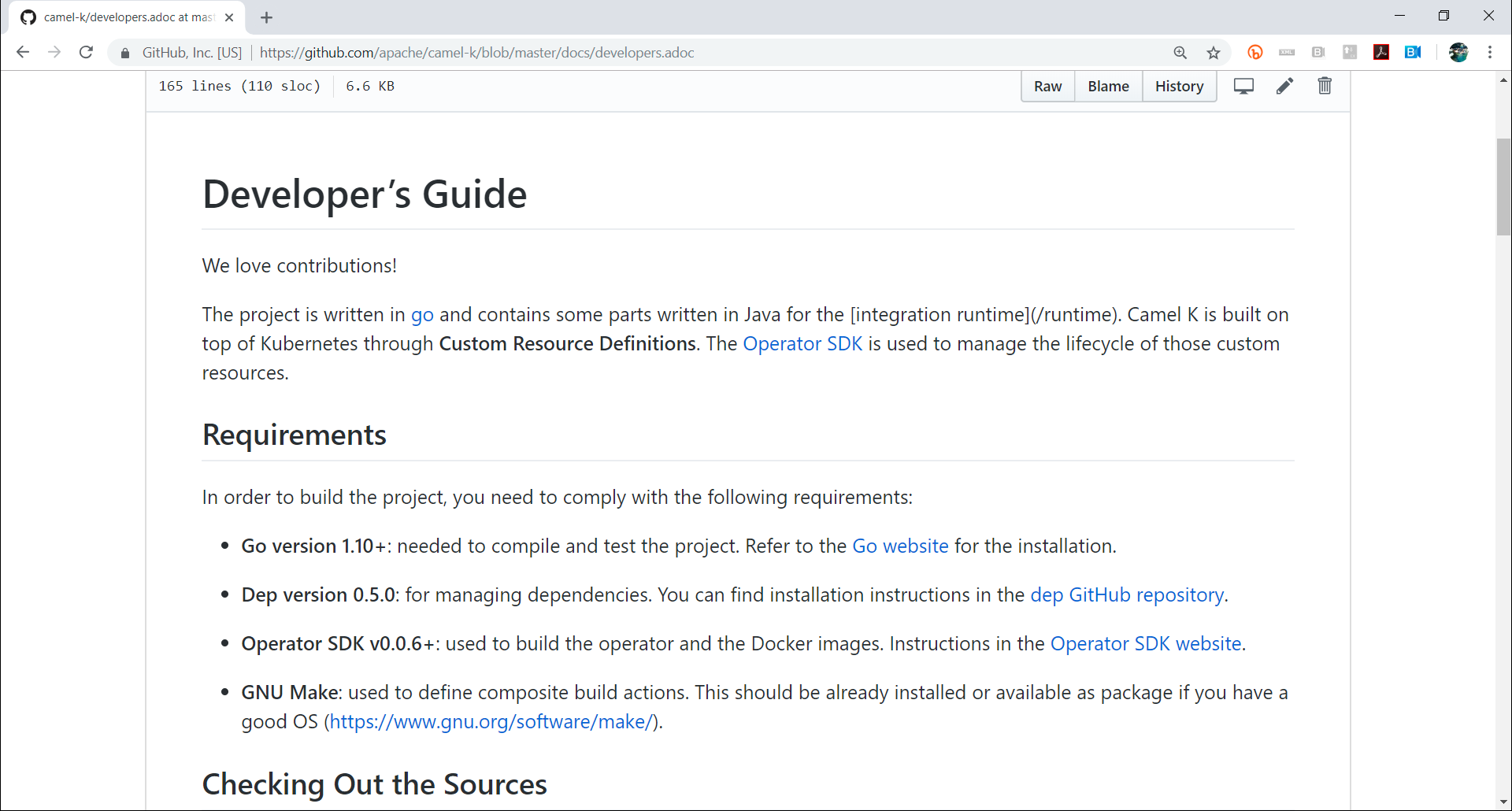Click the scrollbar down arrow
This screenshot has height=811, width=1512.
[1503, 802]
